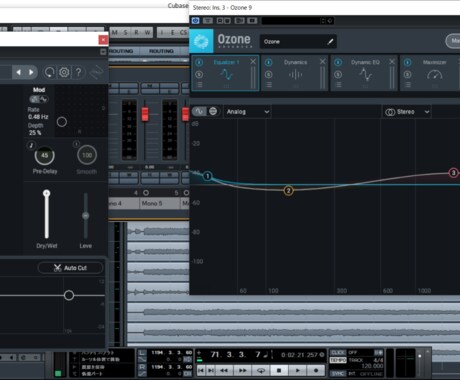
Task: Click the EQ curve view icon
Action: (x=199, y=111)
